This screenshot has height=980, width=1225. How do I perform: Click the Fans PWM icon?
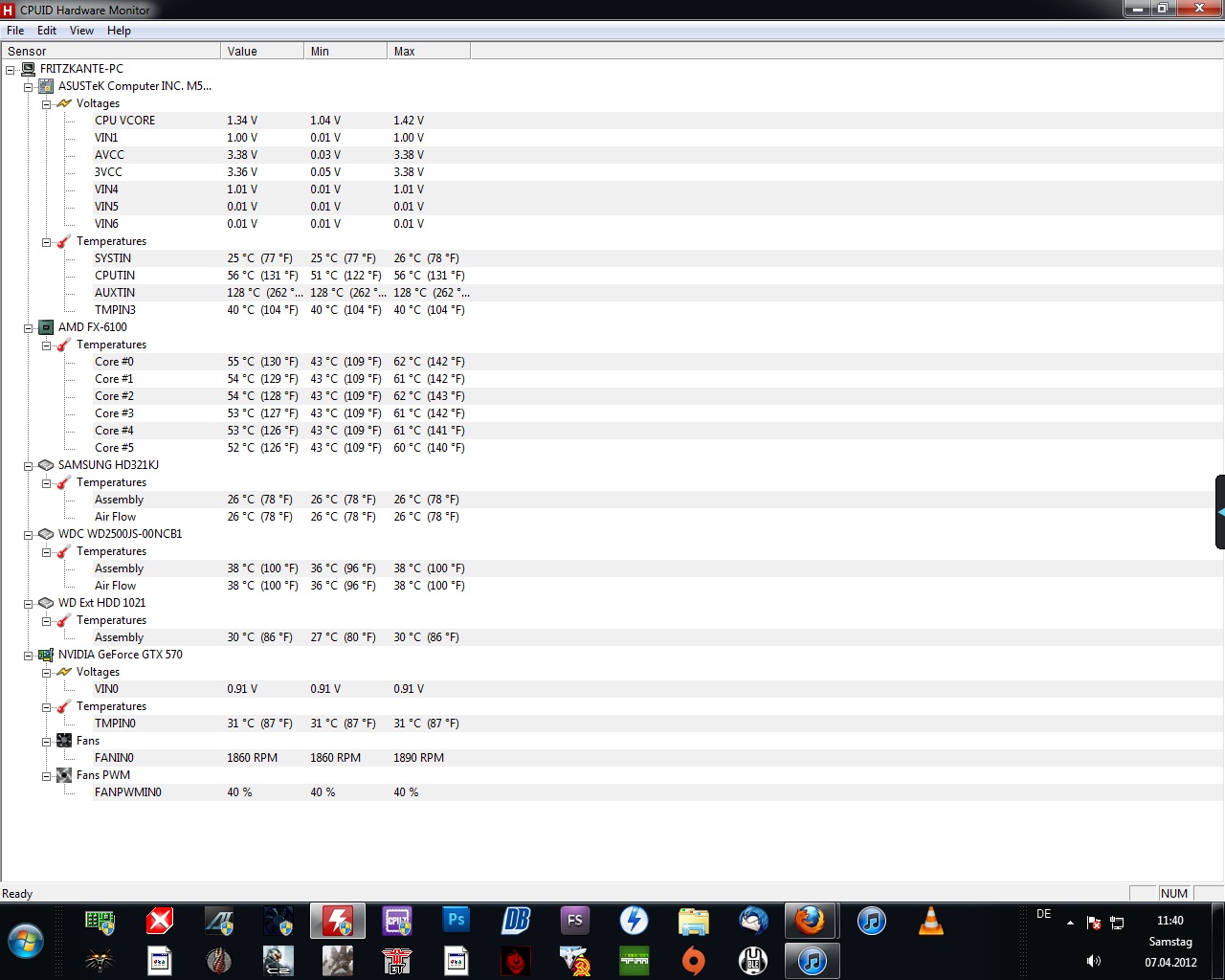click(x=64, y=775)
